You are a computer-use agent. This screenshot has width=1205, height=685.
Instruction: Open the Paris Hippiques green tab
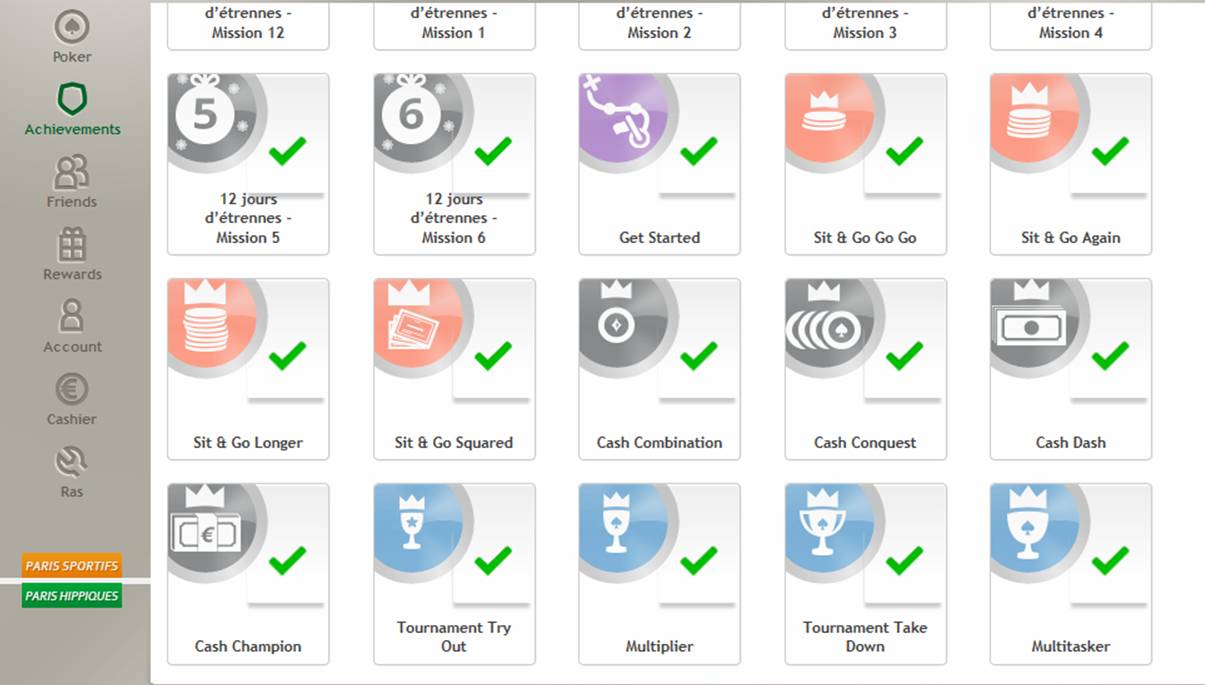(72, 596)
